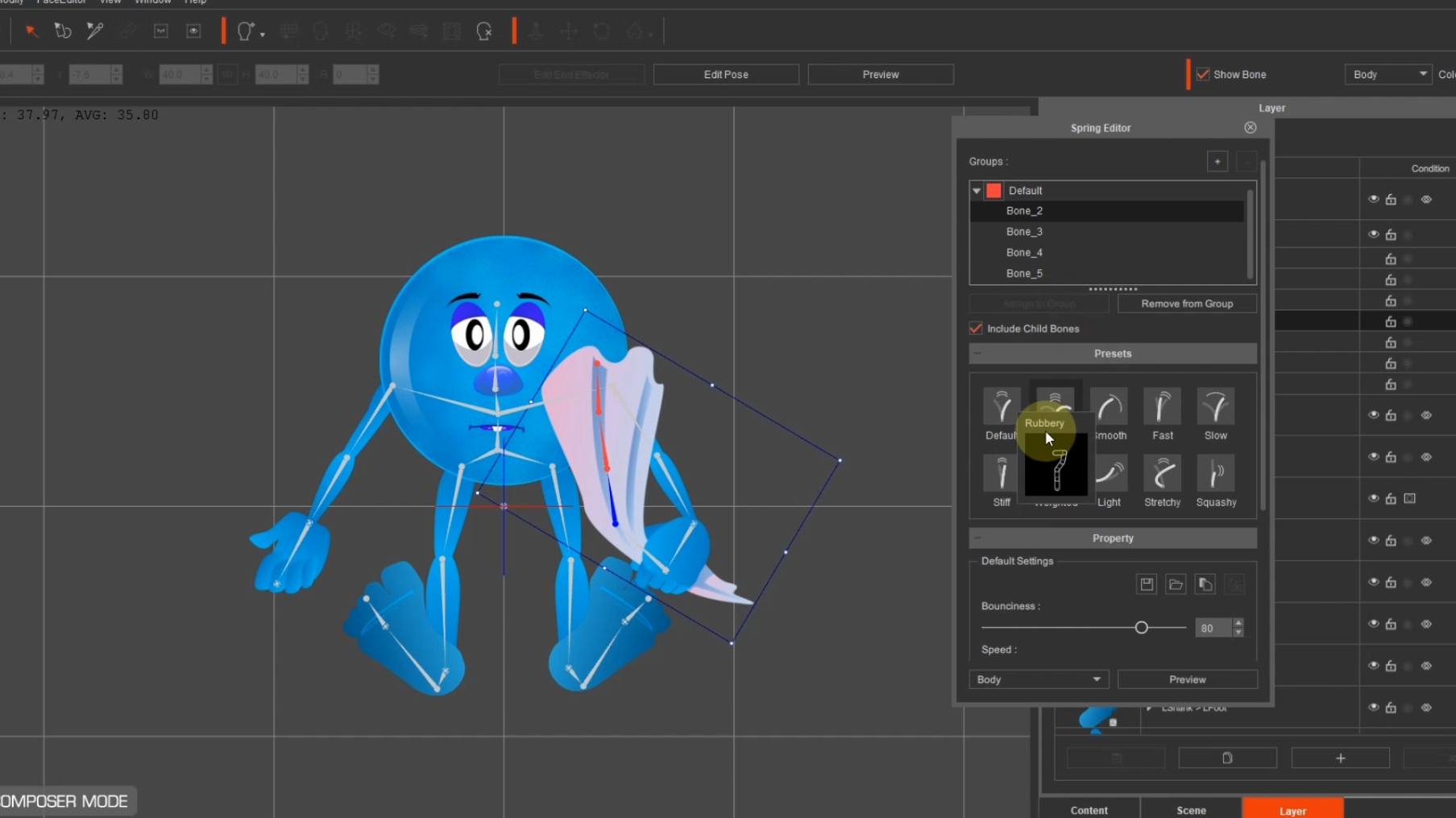Apply the Smooth spring preset
The width and height of the screenshot is (1456, 818).
click(x=1110, y=414)
